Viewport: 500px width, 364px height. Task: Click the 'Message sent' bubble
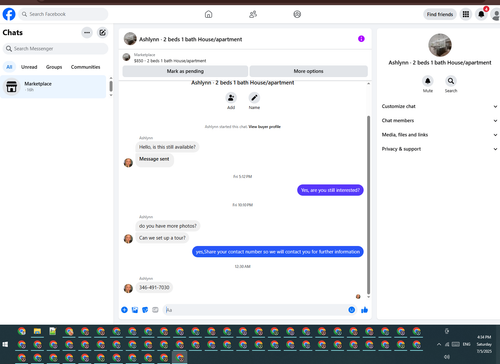tap(154, 159)
